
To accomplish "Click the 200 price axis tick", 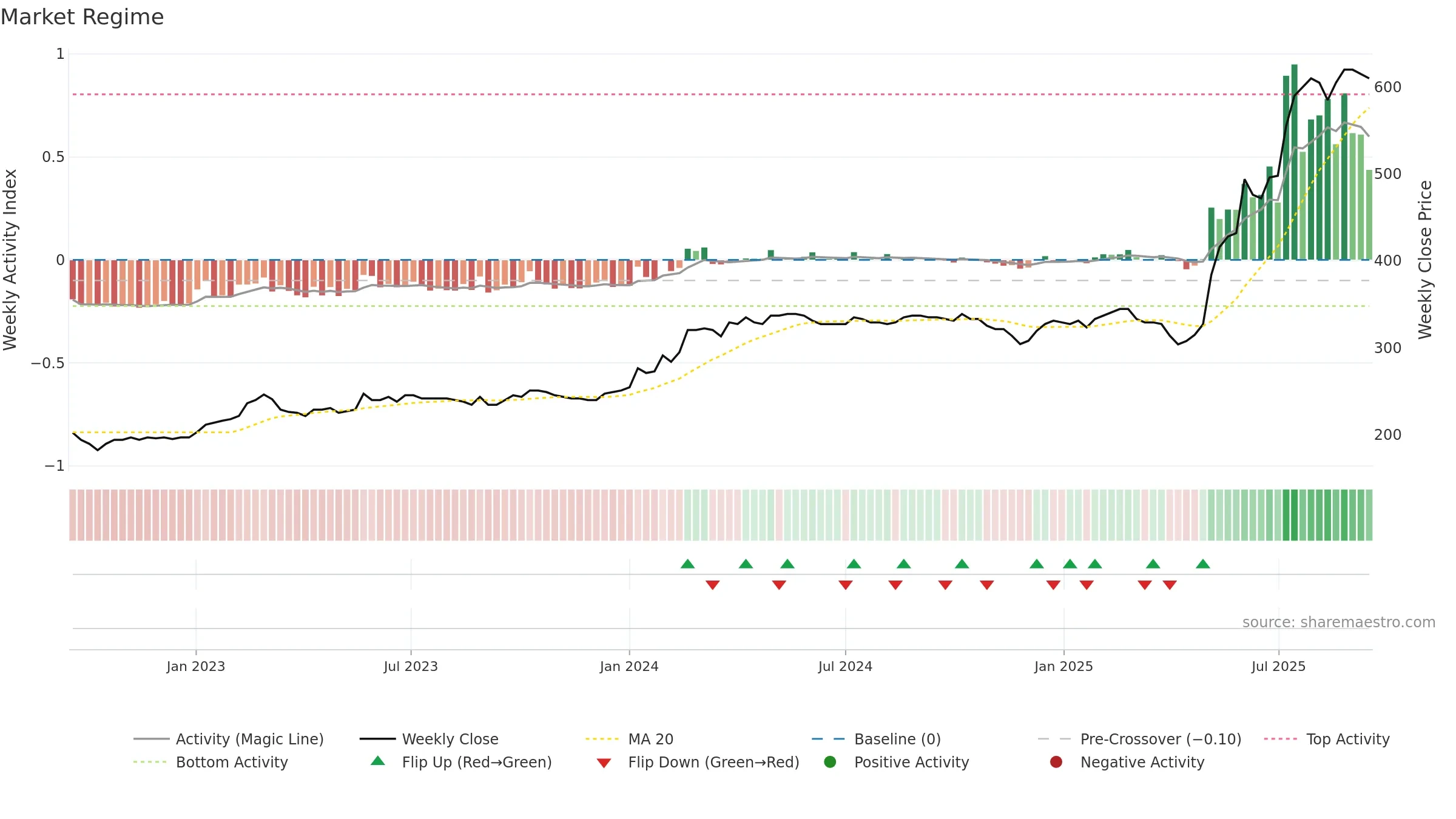I will tap(1388, 435).
